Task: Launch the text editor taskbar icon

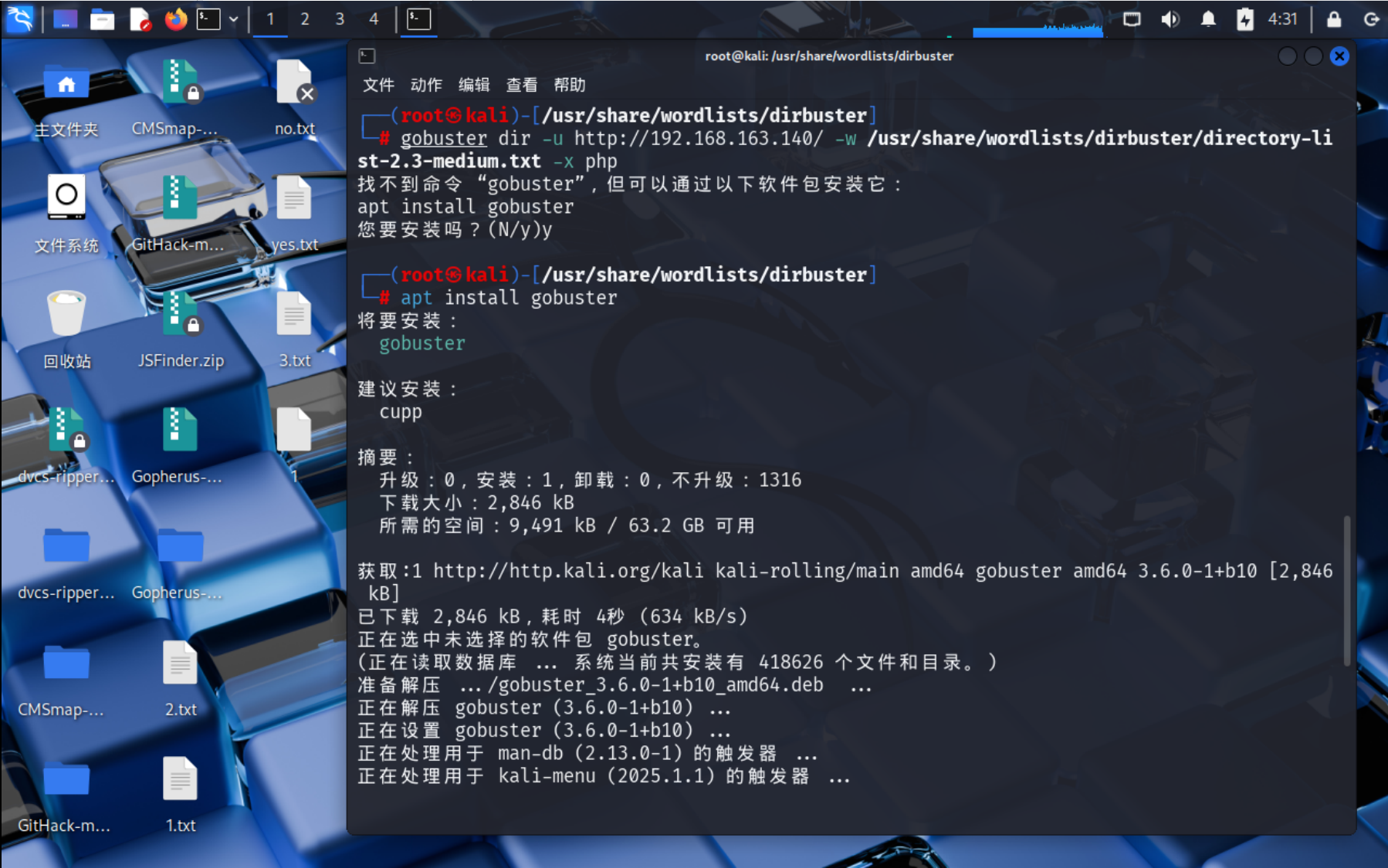Action: click(140, 19)
